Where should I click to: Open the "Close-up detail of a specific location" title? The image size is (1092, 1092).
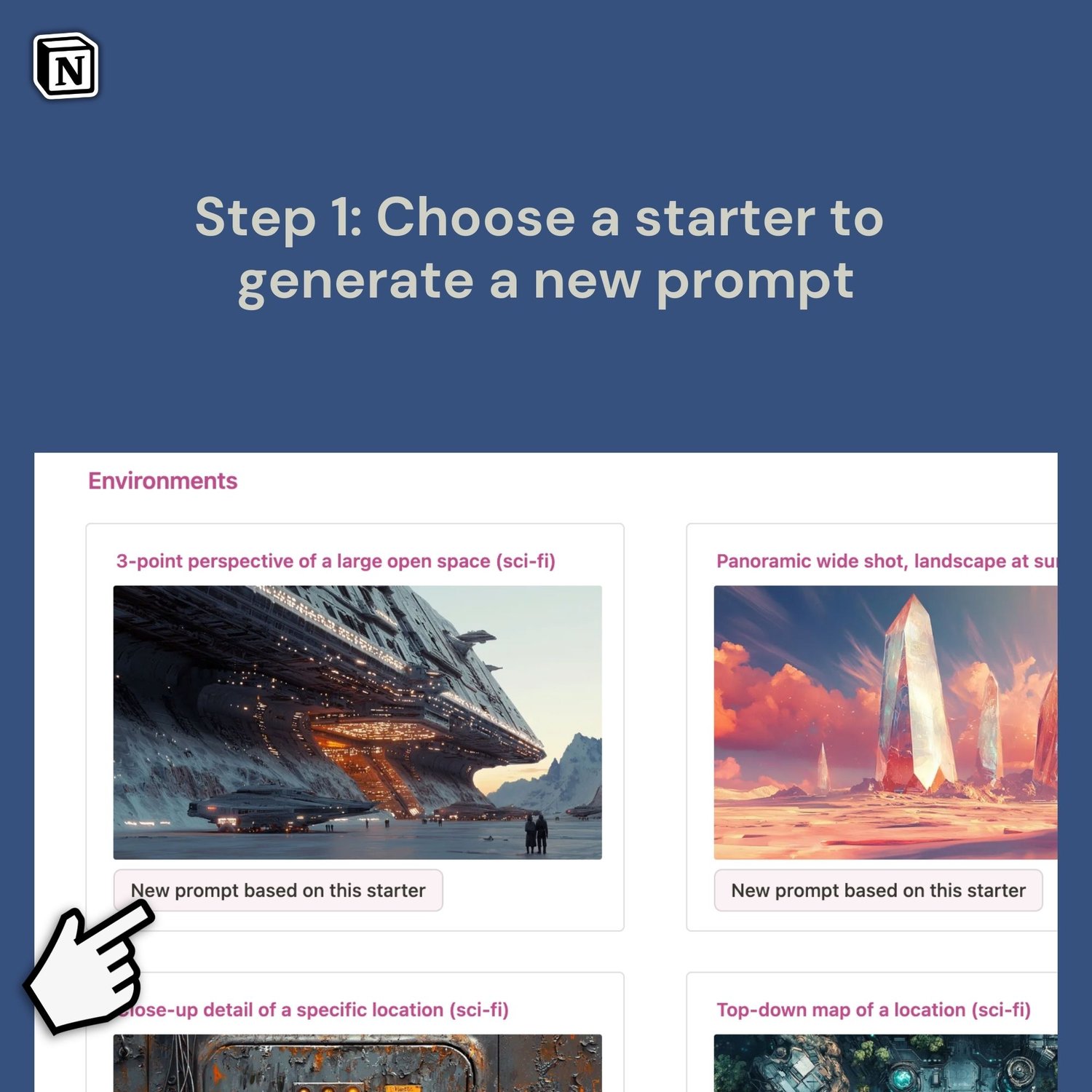click(x=313, y=1010)
